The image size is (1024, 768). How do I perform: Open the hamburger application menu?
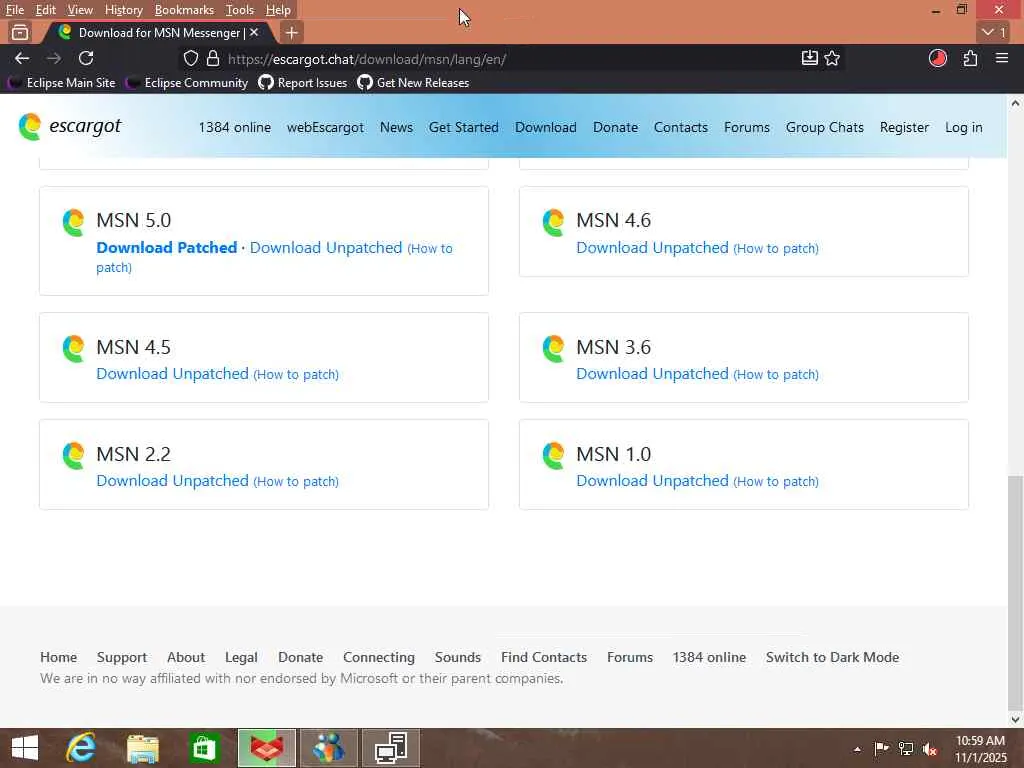coord(1002,58)
